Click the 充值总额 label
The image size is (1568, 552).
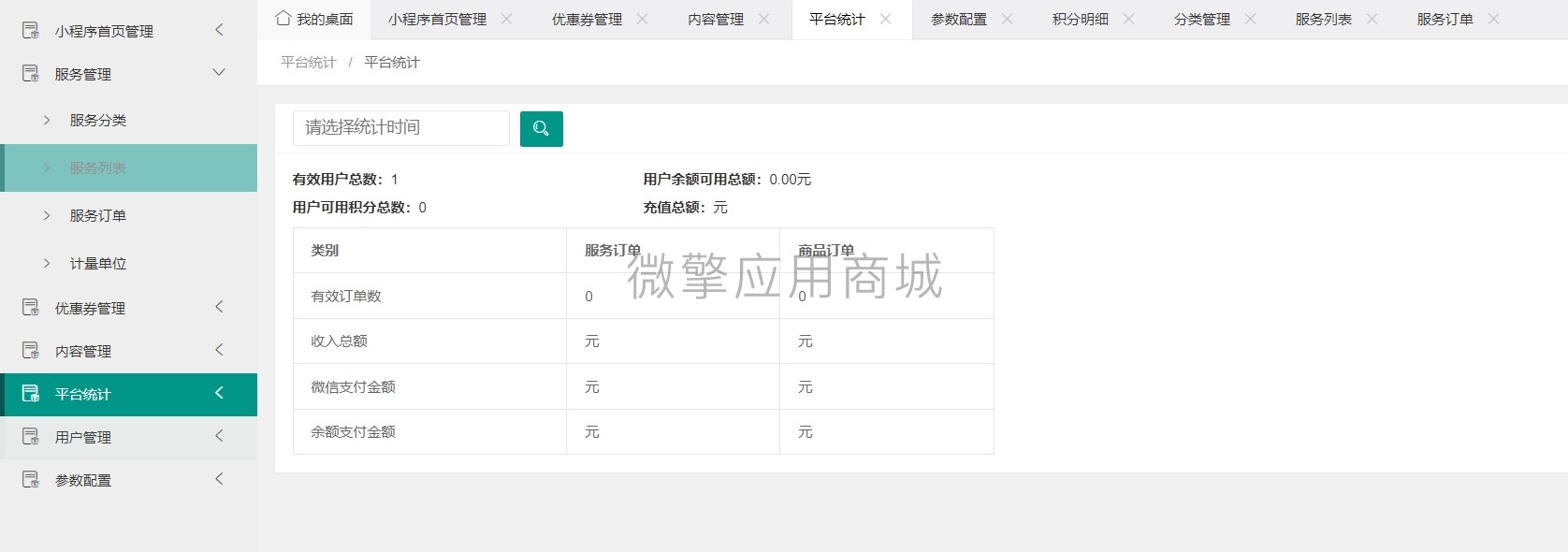[x=675, y=208]
